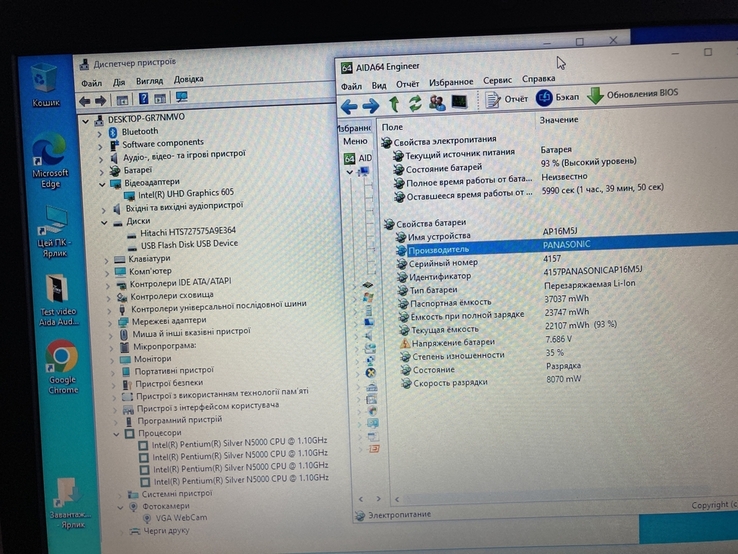Open the Файл menu in Device Manager

coord(91,83)
